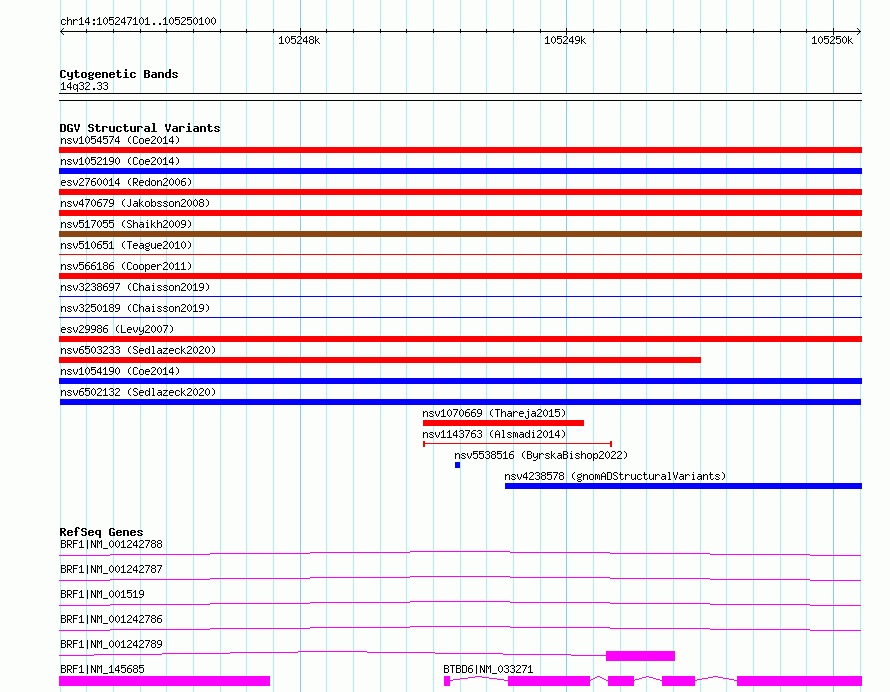Open the nsv4238578 (gnomADStructuralVariants) label
Screen dimensions: 890x692
click(615, 476)
